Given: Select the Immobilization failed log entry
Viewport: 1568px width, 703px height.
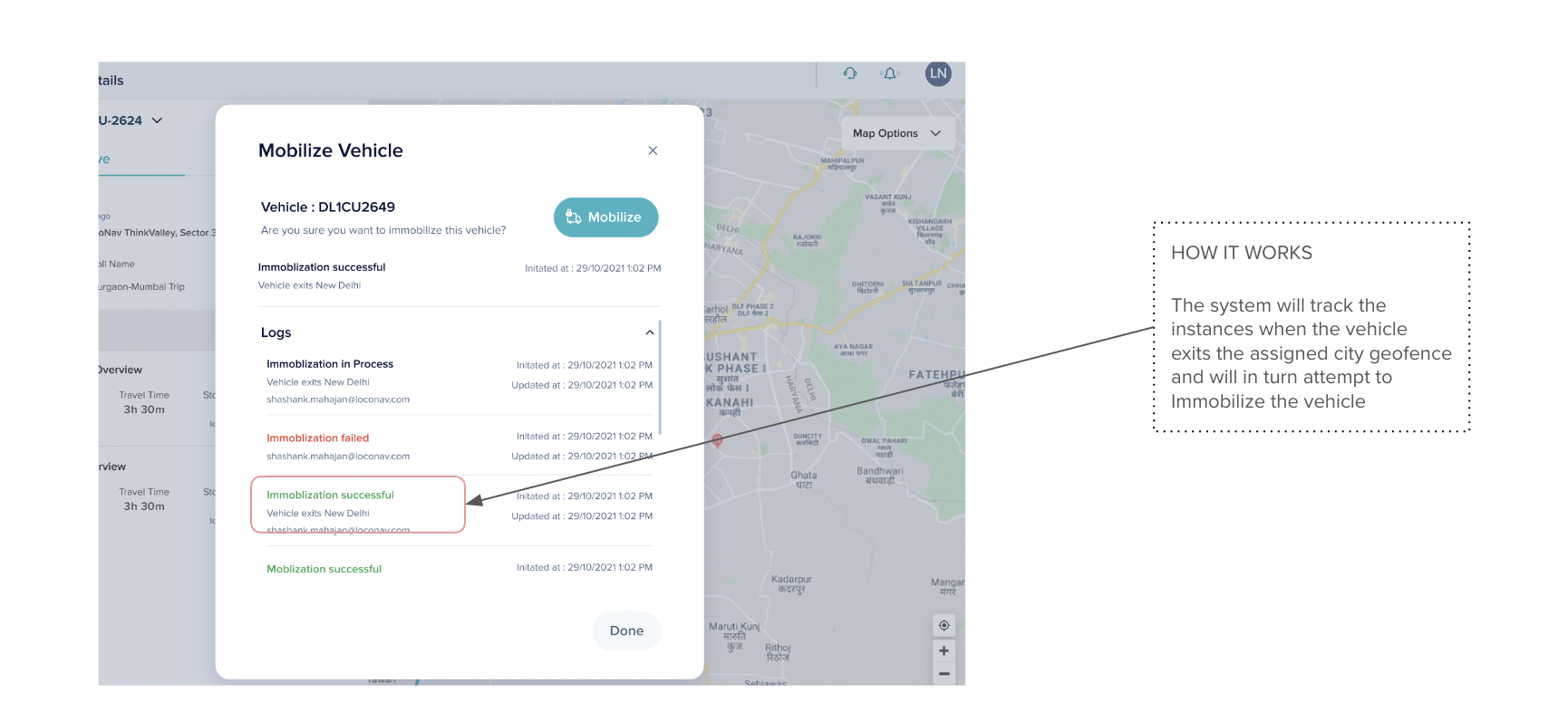Looking at the screenshot, I should click(x=317, y=438).
